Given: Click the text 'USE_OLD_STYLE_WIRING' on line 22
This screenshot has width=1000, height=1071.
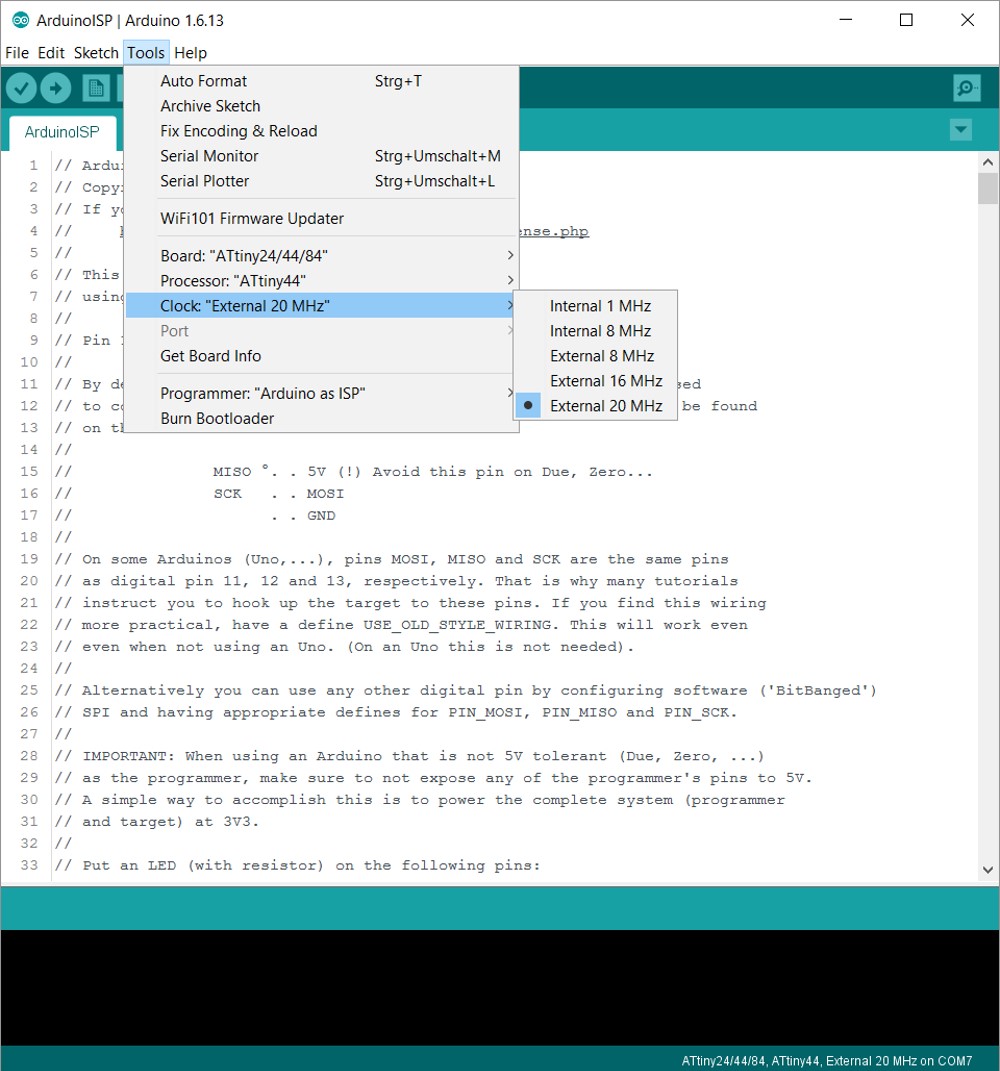Looking at the screenshot, I should pos(457,625).
